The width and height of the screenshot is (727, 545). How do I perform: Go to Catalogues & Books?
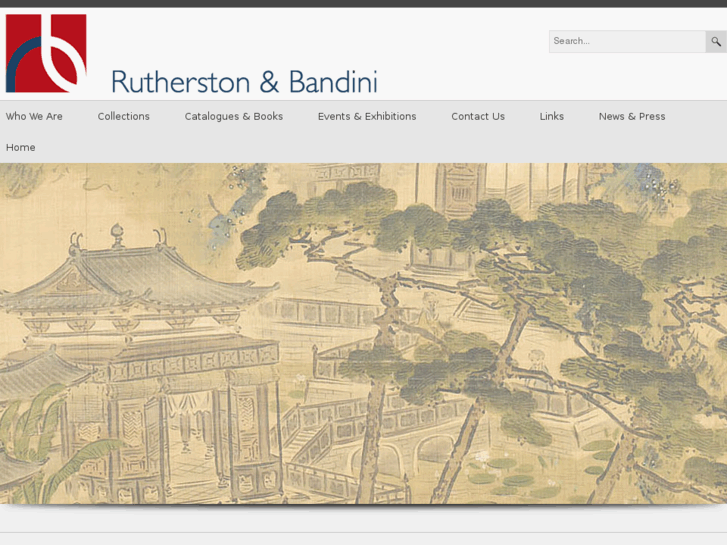point(234,116)
